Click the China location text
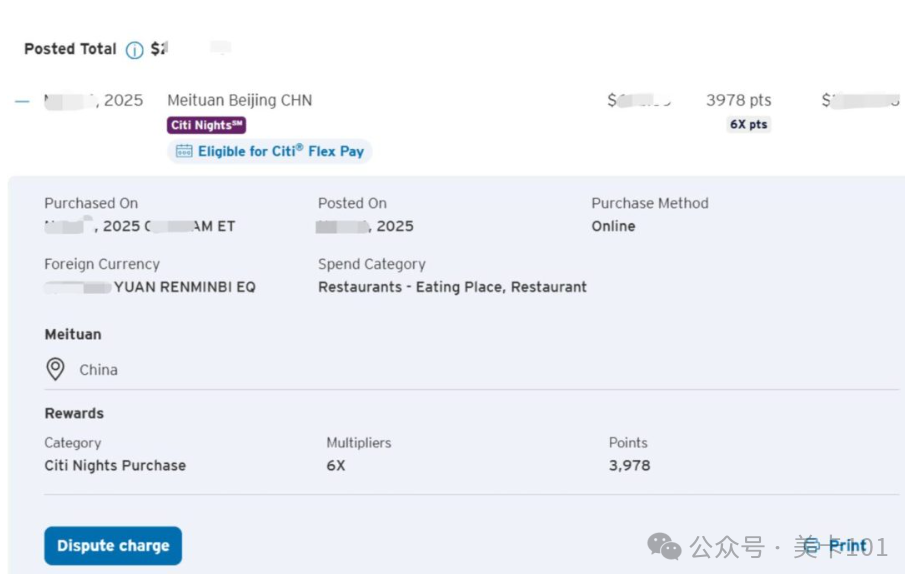Screen dimensions: 918x584 [98, 370]
